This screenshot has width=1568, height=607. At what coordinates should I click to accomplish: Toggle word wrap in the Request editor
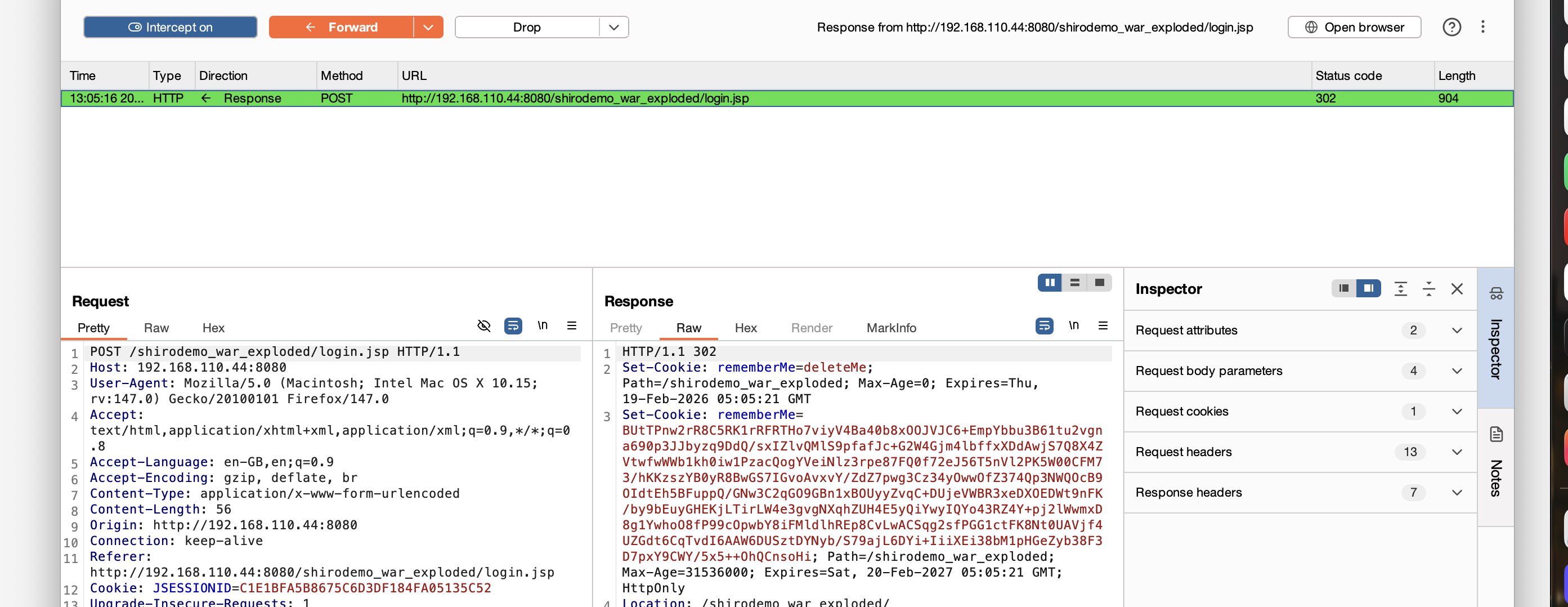click(513, 325)
